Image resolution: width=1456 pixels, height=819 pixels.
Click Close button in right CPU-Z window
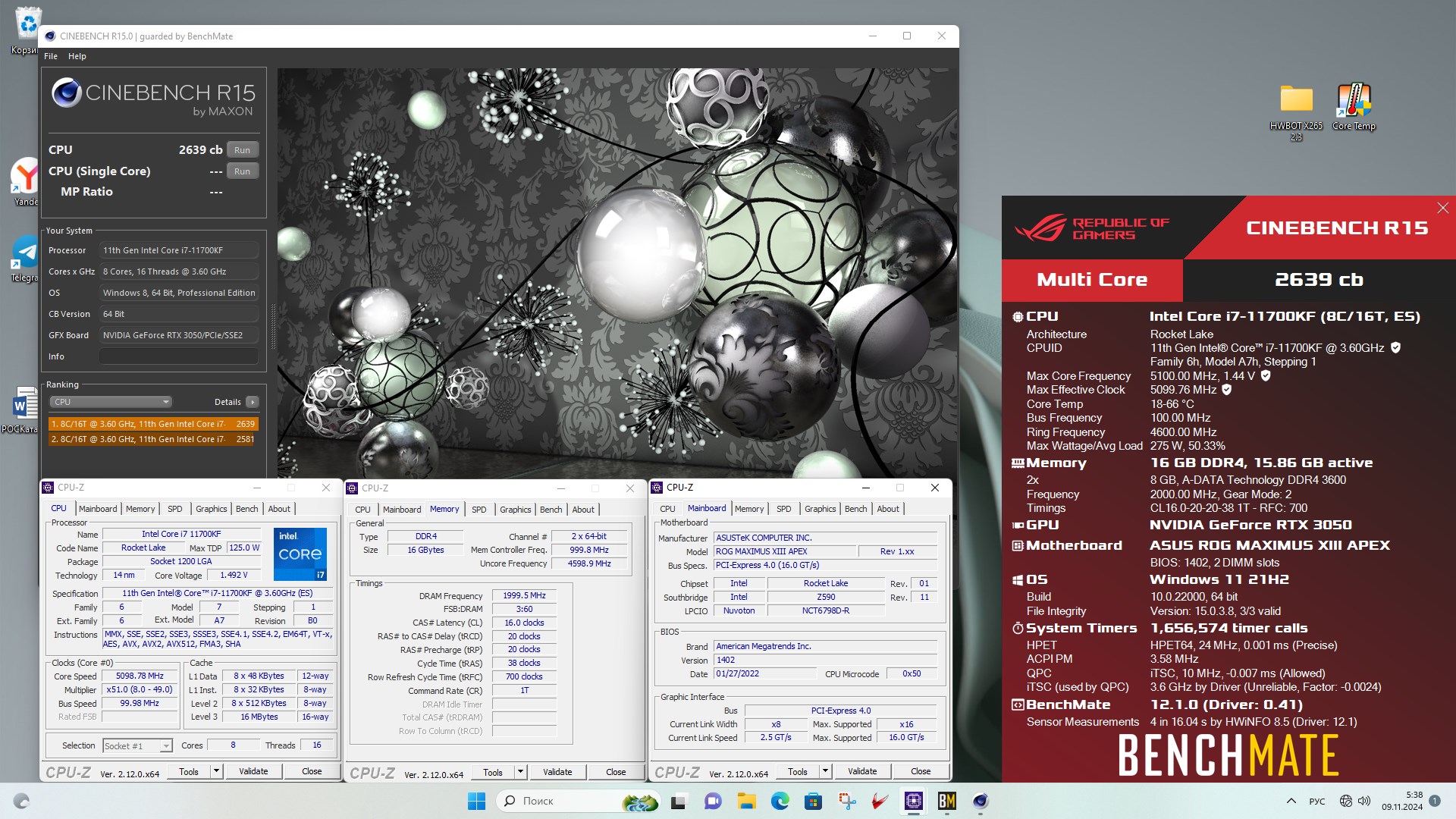(x=921, y=771)
